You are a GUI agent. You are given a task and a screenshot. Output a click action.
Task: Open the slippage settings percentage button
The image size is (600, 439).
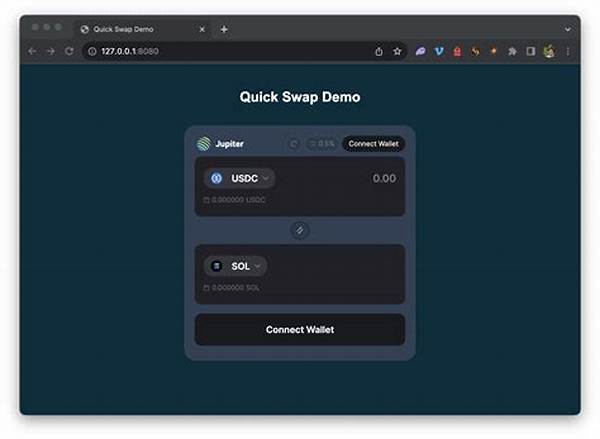coord(322,144)
